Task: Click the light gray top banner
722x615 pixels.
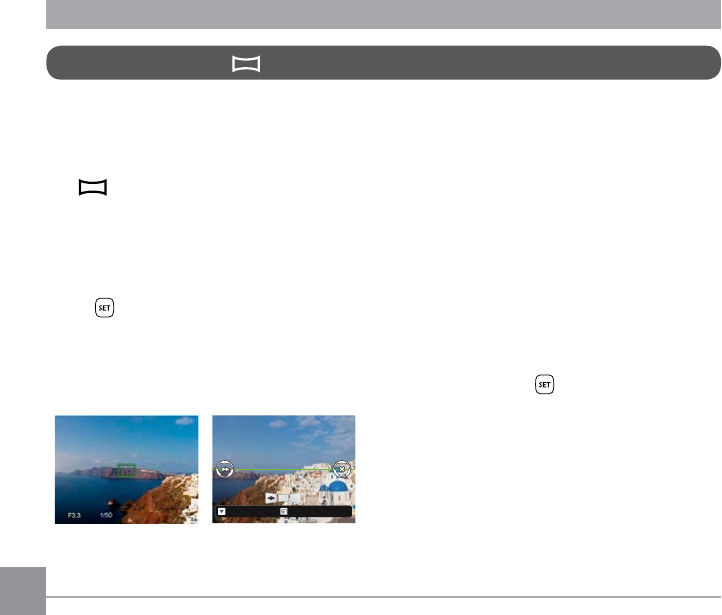Action: pyautogui.click(x=383, y=14)
